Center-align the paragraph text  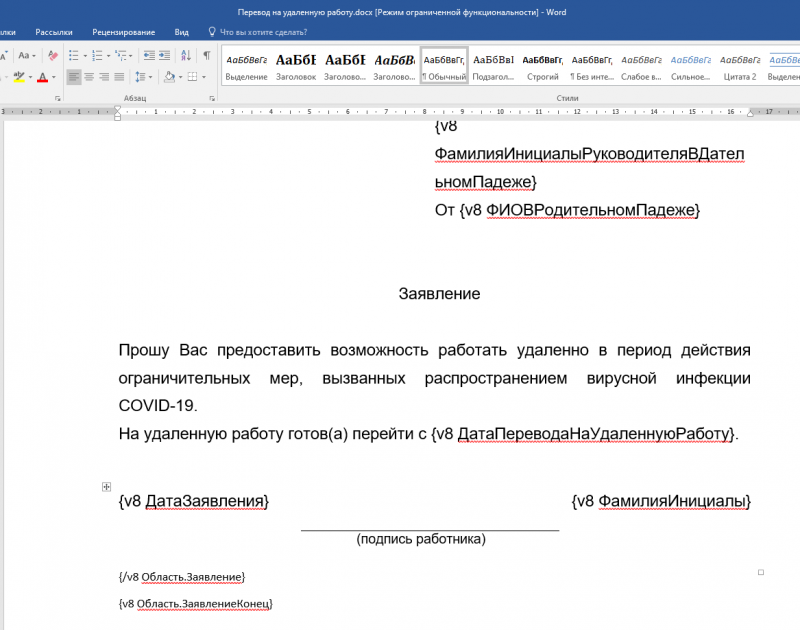[x=89, y=77]
